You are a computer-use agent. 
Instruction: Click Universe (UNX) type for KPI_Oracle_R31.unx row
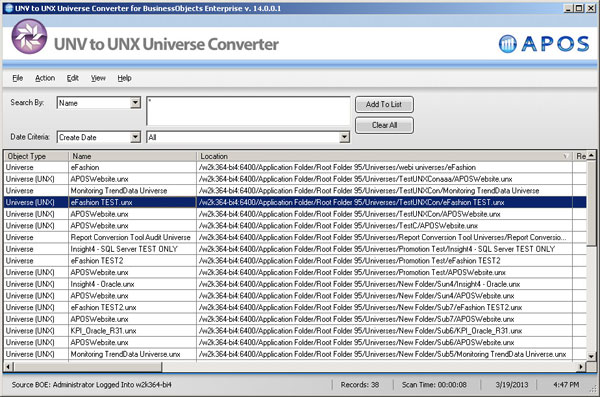36,331
